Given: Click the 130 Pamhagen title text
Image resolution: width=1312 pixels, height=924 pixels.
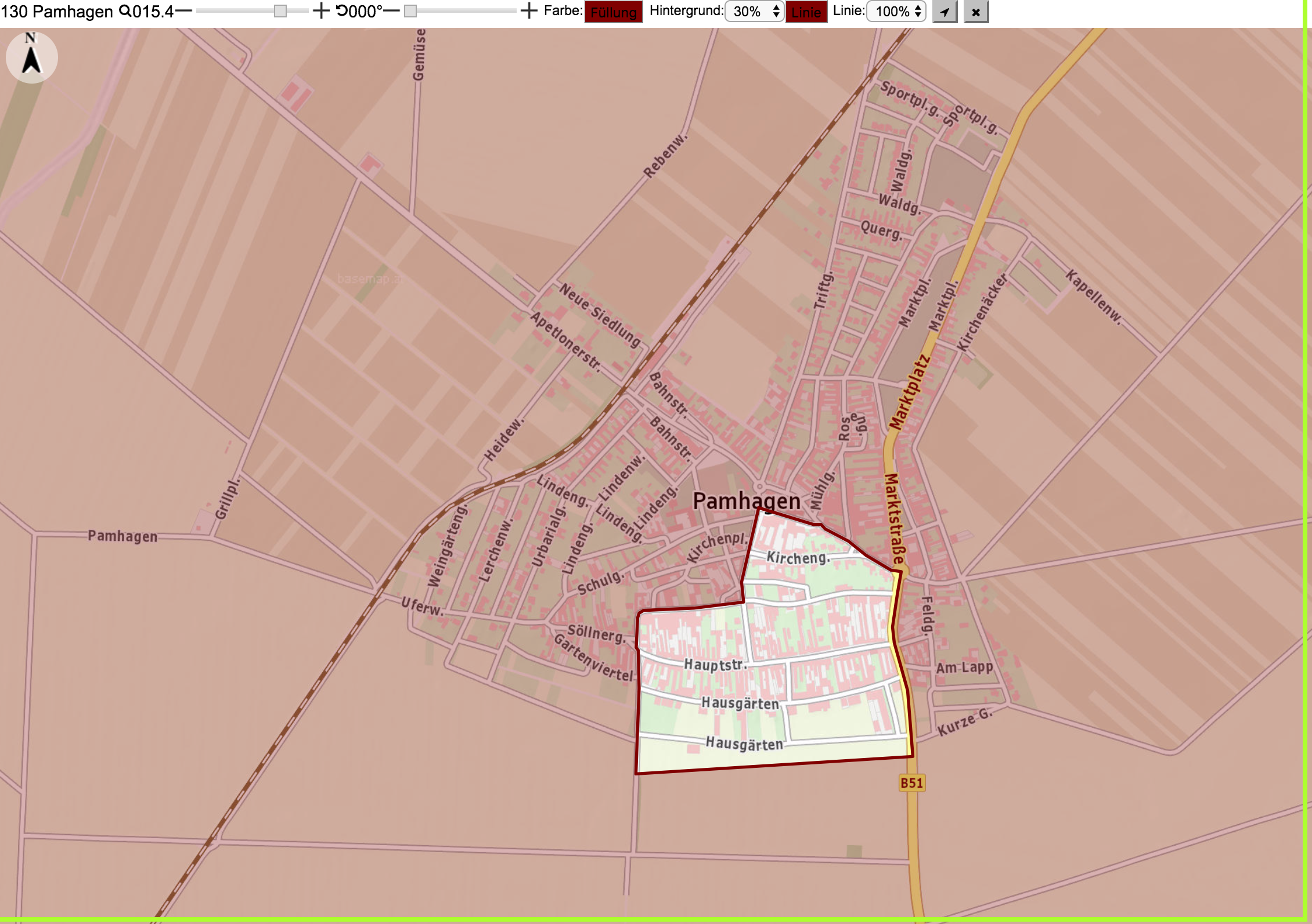Looking at the screenshot, I should pos(57,11).
